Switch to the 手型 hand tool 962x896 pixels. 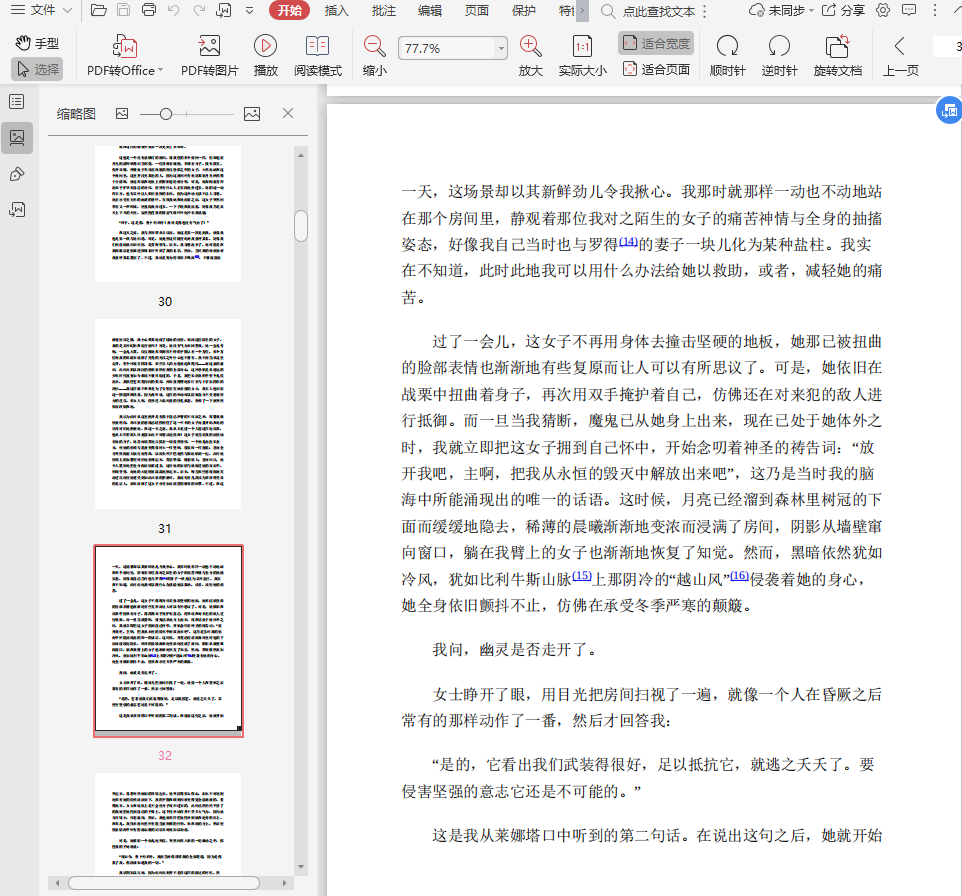pyautogui.click(x=37, y=43)
